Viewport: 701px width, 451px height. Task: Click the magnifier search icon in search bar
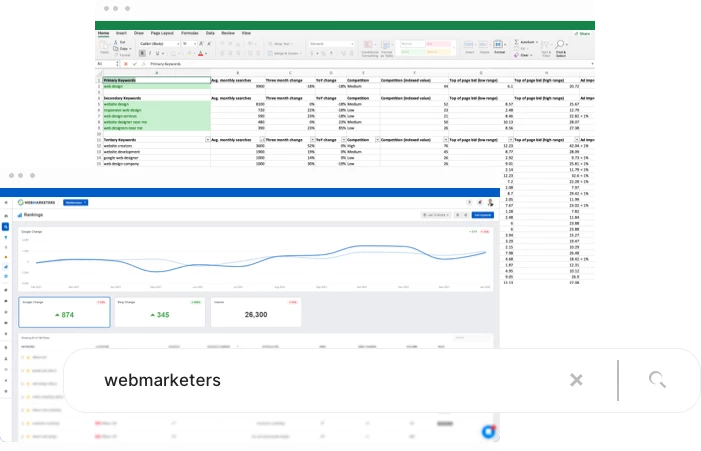(x=657, y=379)
